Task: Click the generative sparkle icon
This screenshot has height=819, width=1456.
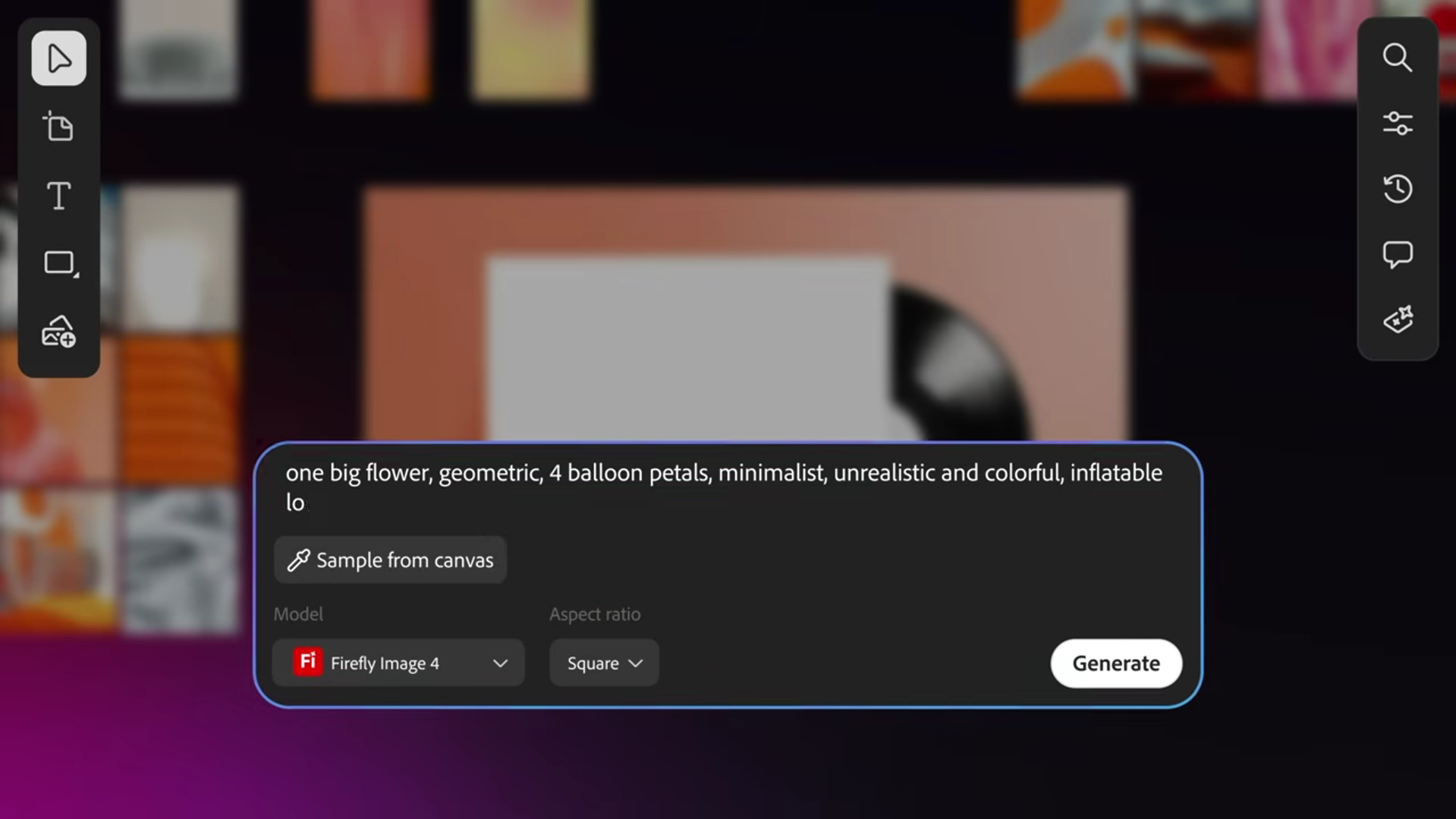Action: (1397, 320)
